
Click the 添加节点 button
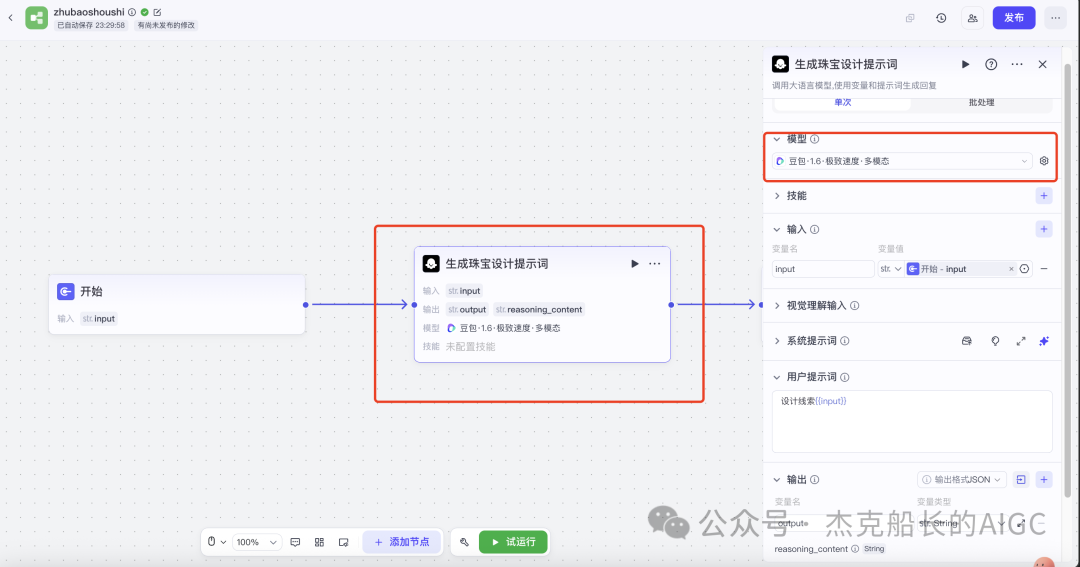(x=402, y=542)
